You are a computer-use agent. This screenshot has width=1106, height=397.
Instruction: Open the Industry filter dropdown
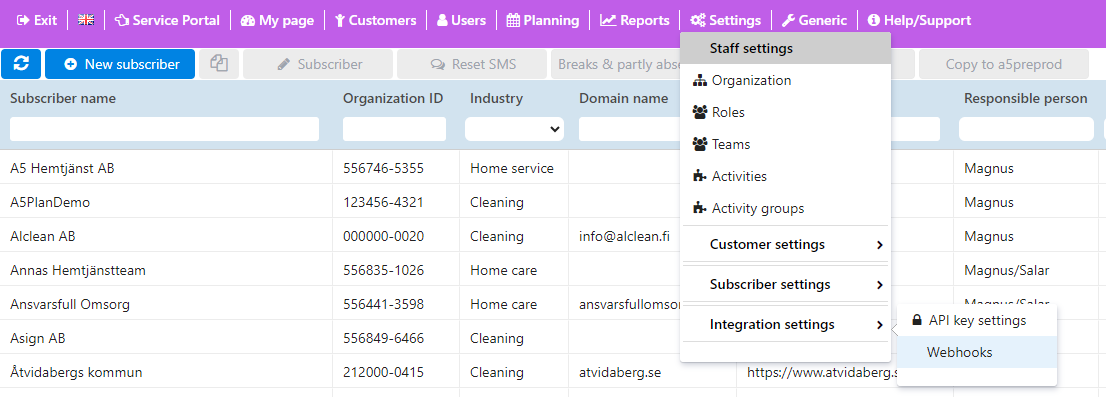pos(514,129)
